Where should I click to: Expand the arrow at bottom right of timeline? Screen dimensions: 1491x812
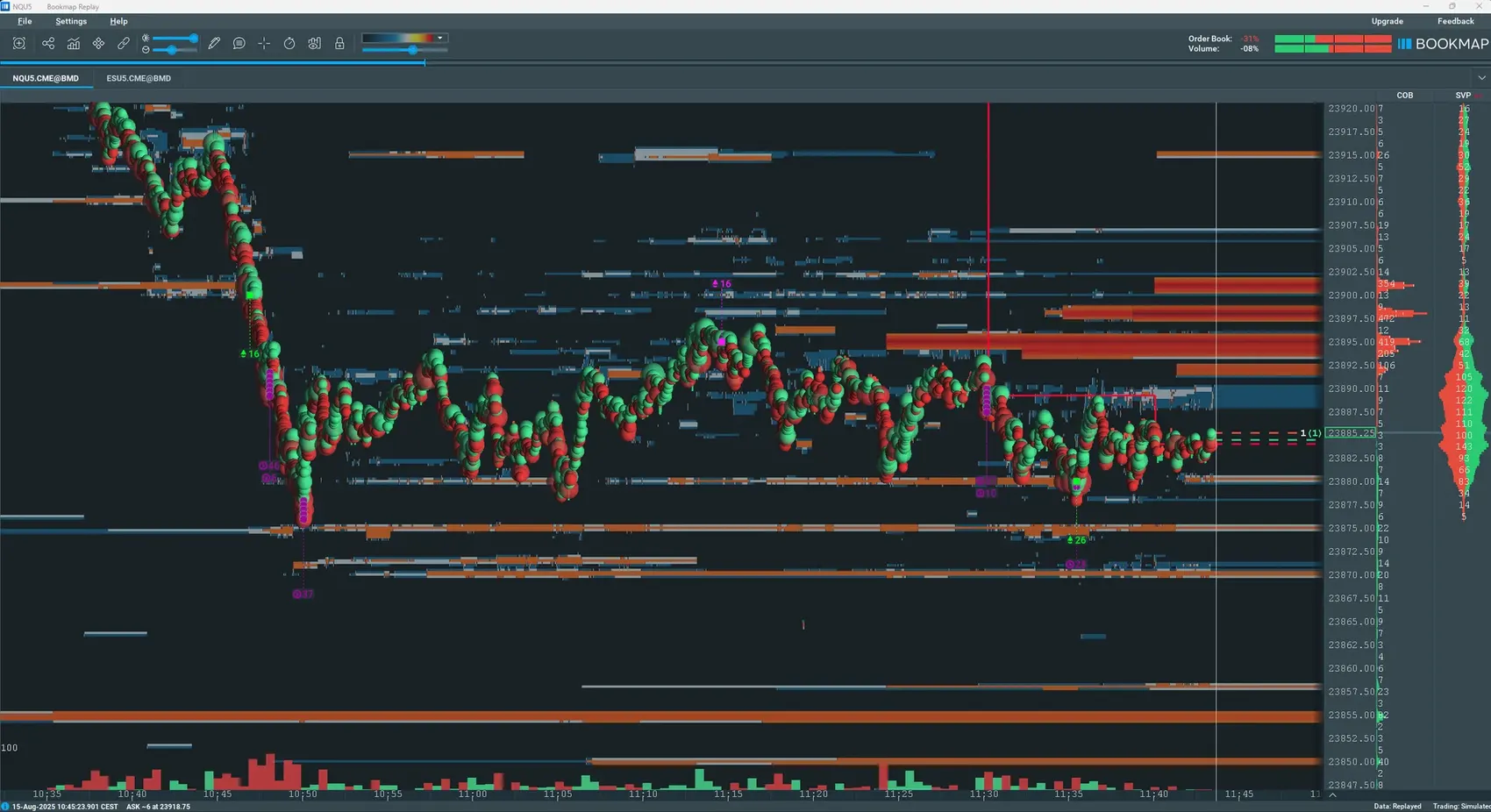click(1333, 794)
